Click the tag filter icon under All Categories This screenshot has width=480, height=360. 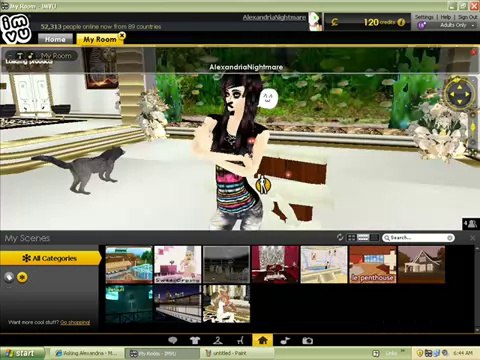point(9,277)
